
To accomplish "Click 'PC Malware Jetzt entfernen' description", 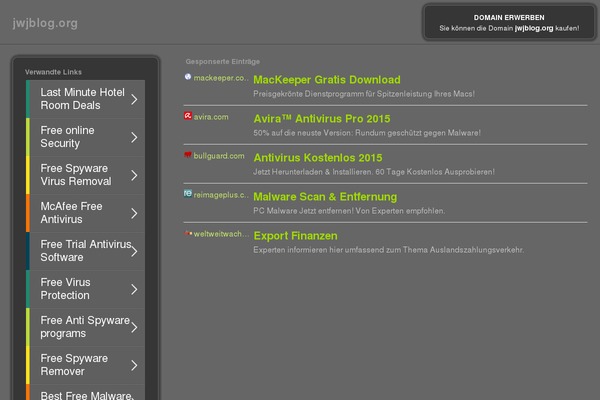I will 349,211.
